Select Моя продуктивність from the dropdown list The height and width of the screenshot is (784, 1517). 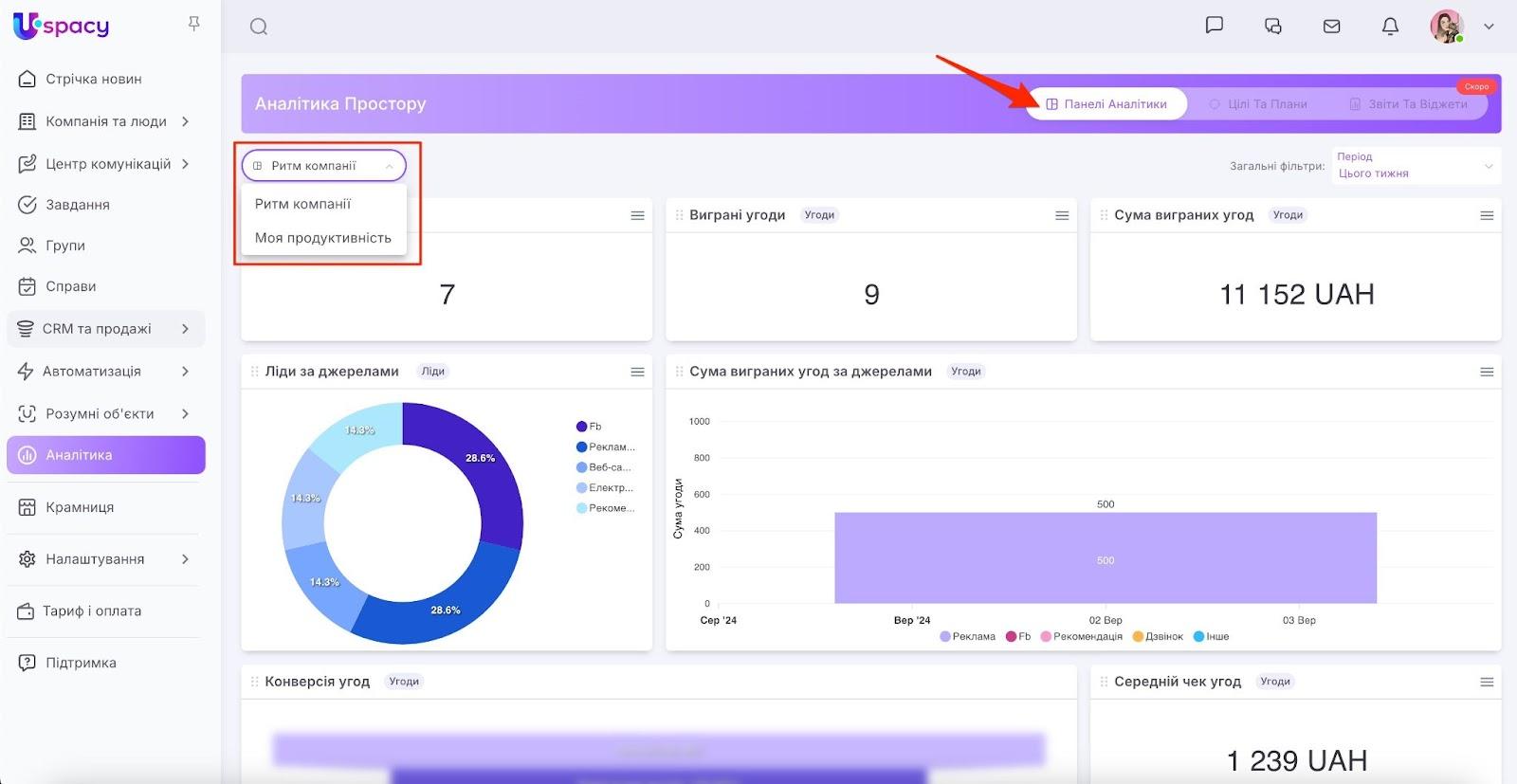(322, 238)
